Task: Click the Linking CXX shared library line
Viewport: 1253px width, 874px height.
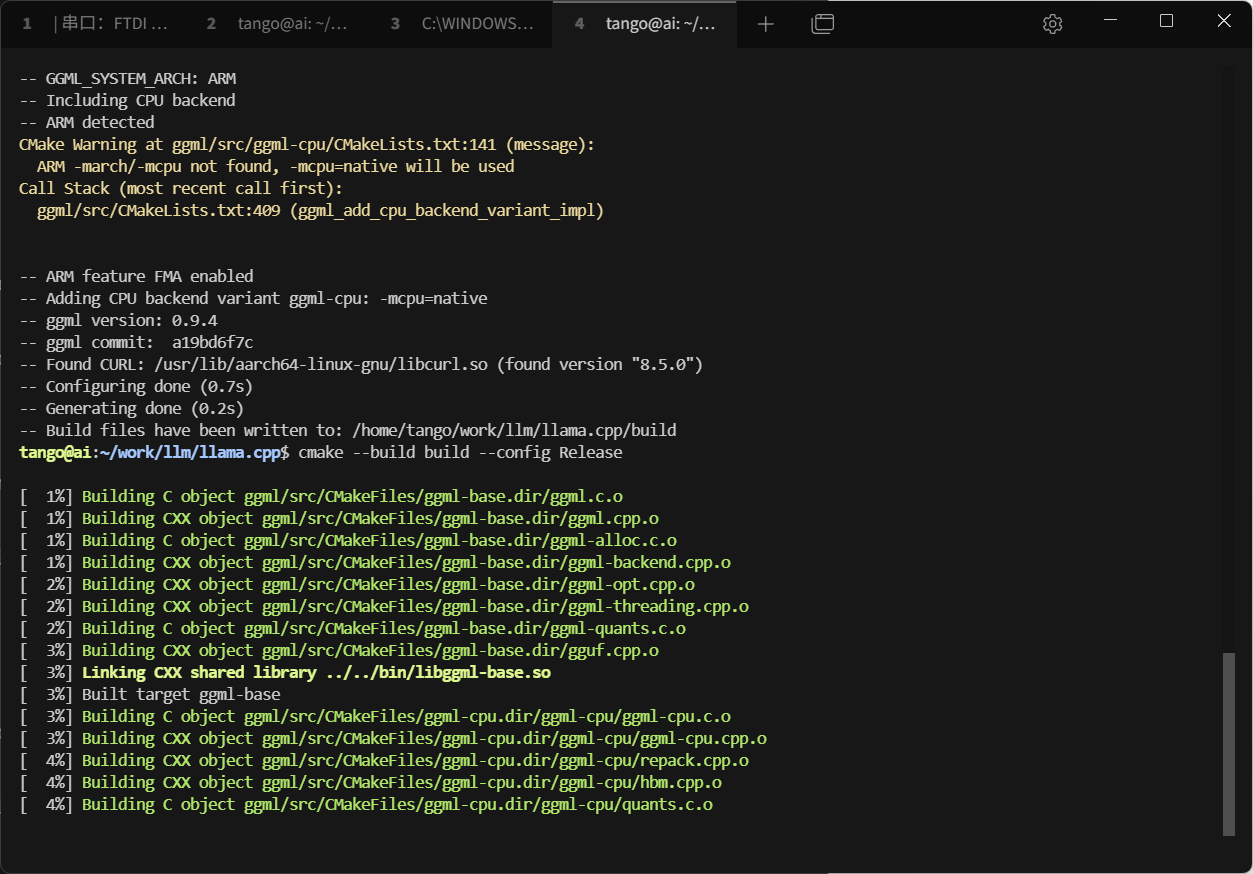Action: pyautogui.click(x=316, y=673)
